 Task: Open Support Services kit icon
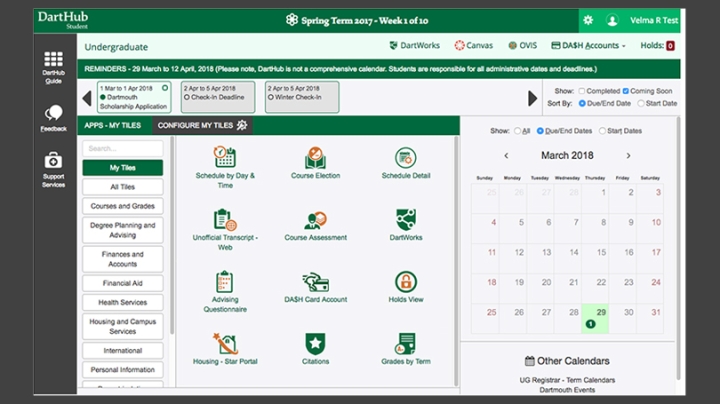pos(53,161)
